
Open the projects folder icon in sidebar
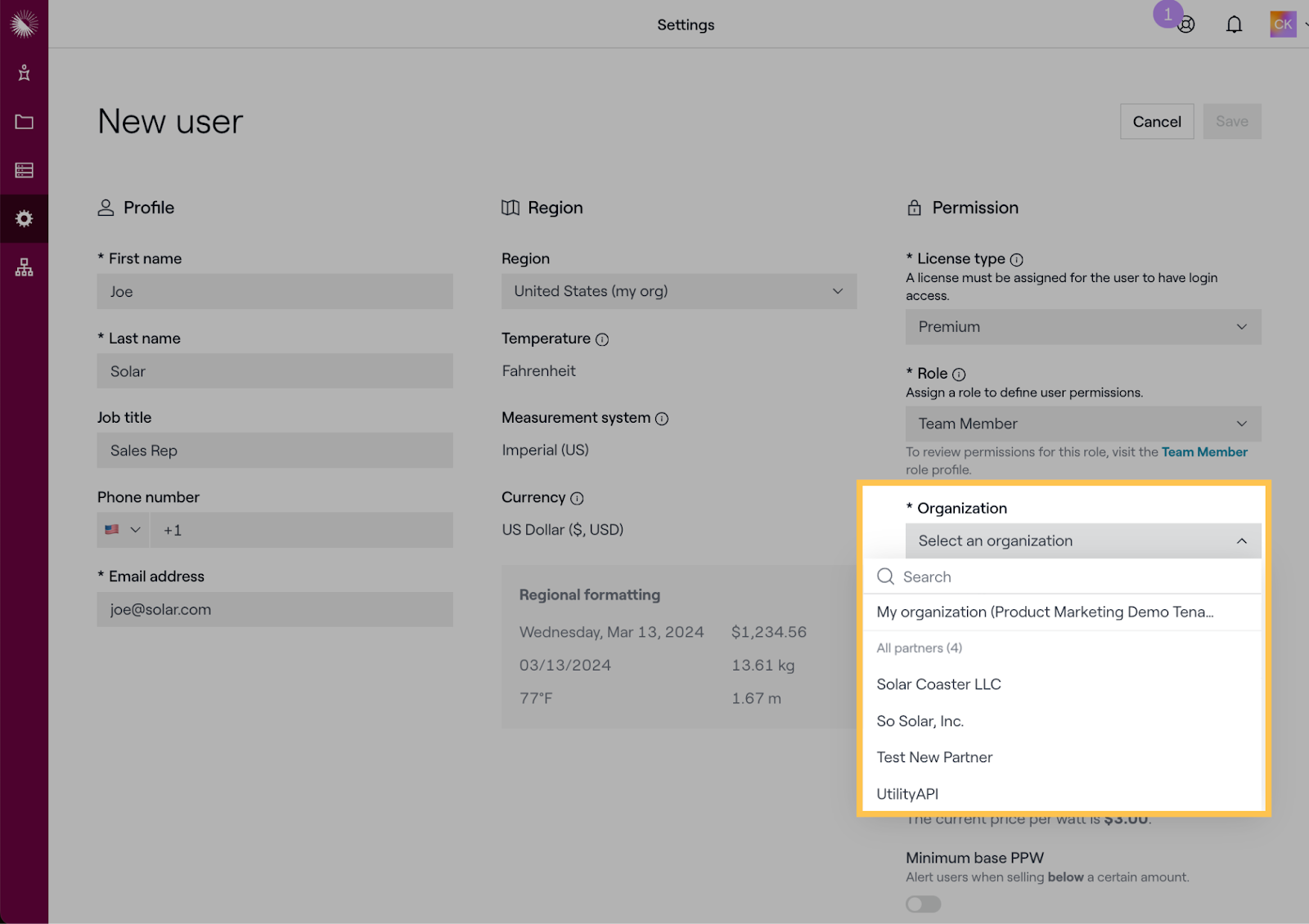[24, 122]
